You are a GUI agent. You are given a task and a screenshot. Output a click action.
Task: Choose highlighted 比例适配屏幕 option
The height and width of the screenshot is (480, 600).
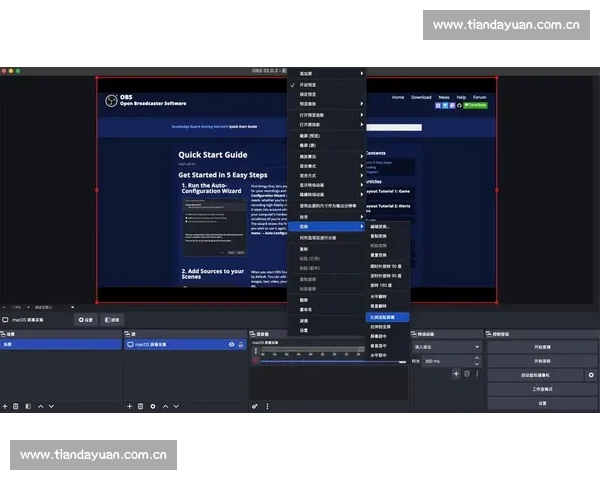pos(388,317)
